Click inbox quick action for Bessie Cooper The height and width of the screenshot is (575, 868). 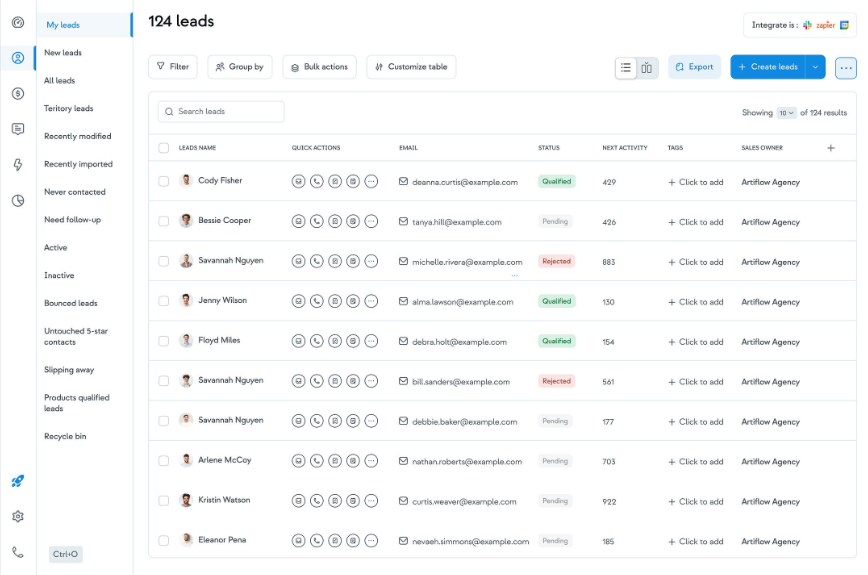[x=298, y=221]
